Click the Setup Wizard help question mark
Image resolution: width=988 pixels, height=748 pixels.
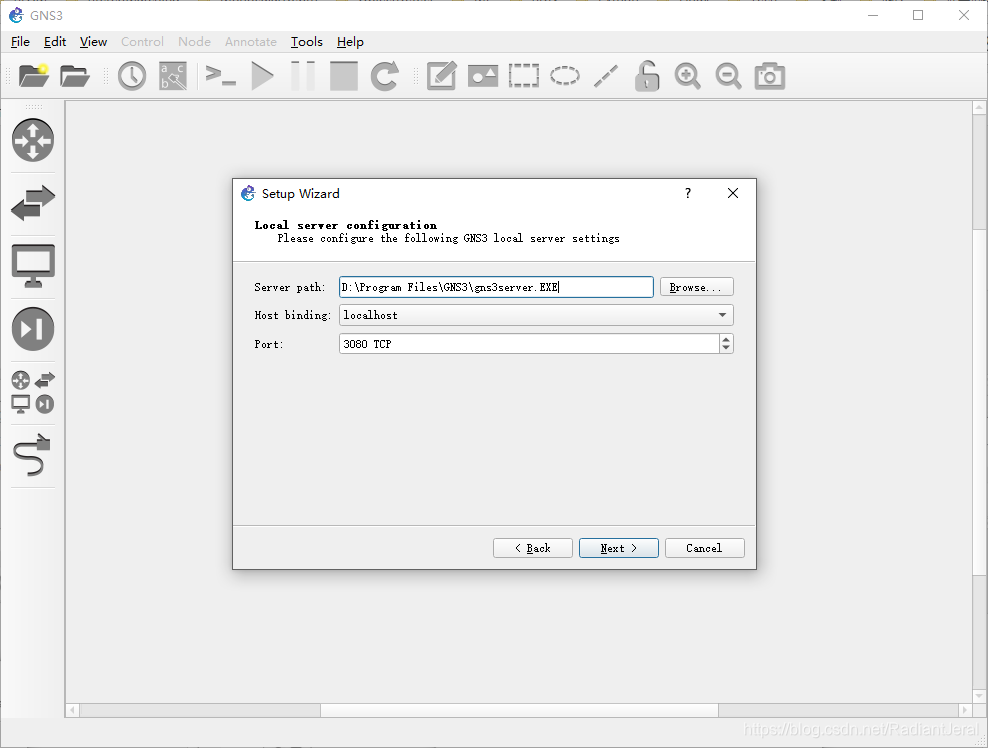point(688,193)
